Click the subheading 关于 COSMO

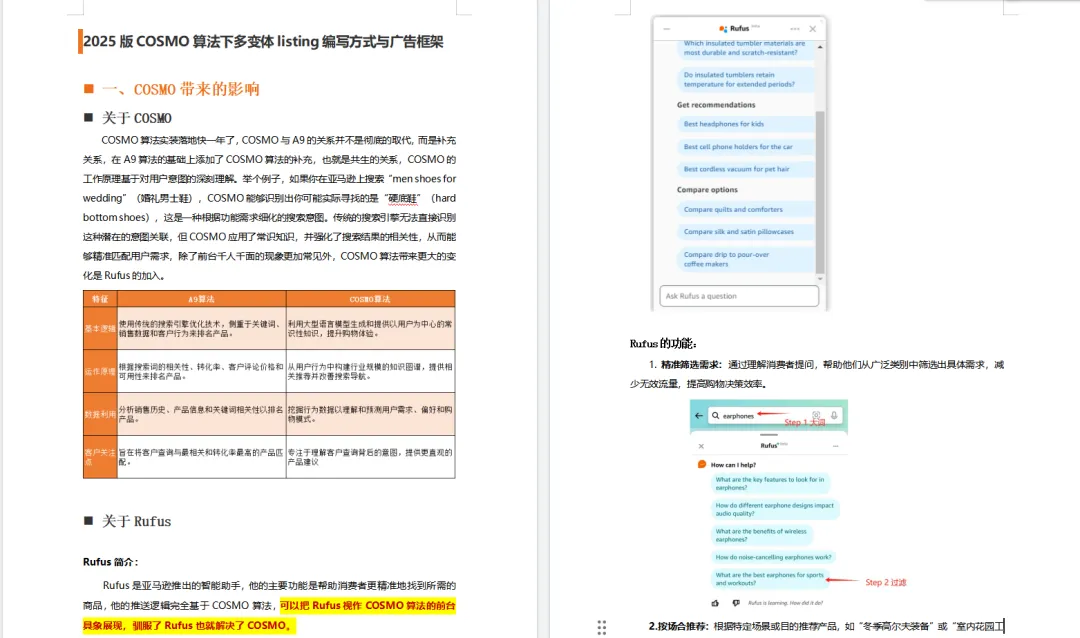coord(136,118)
